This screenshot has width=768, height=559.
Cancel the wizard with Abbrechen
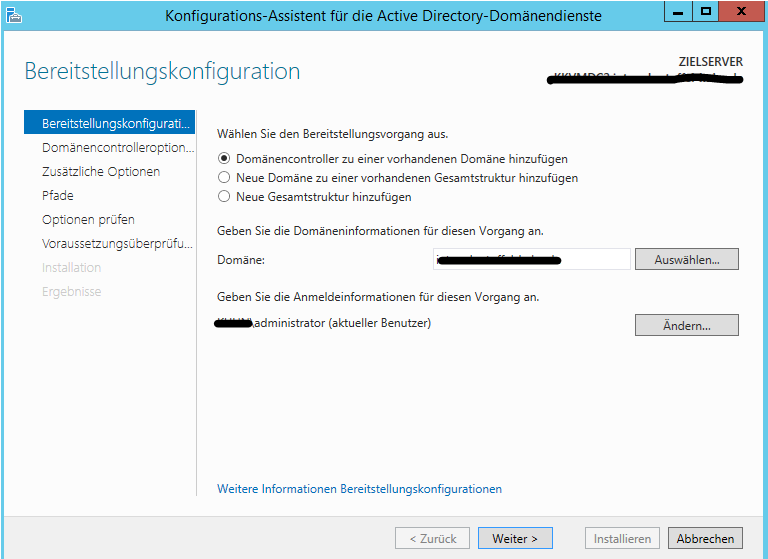click(705, 538)
